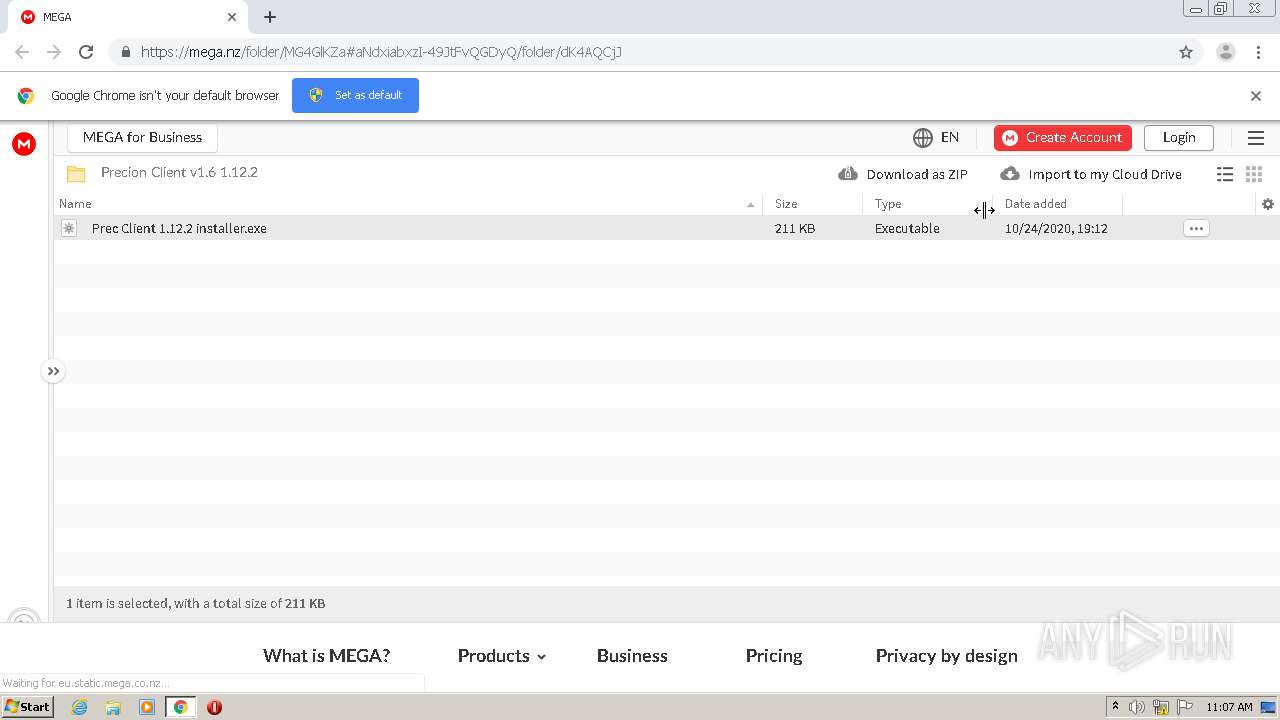Click the 211 KB size cell
The width and height of the screenshot is (1280, 720).
click(795, 229)
